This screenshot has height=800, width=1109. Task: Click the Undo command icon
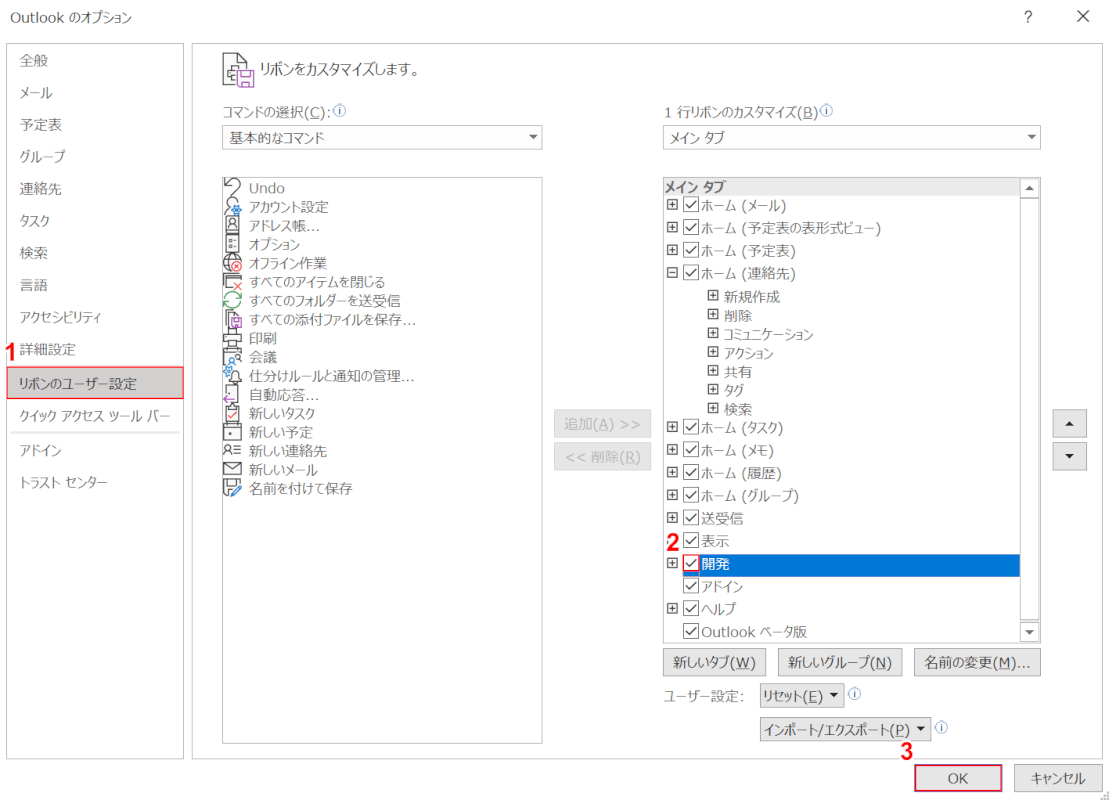pyautogui.click(x=232, y=187)
